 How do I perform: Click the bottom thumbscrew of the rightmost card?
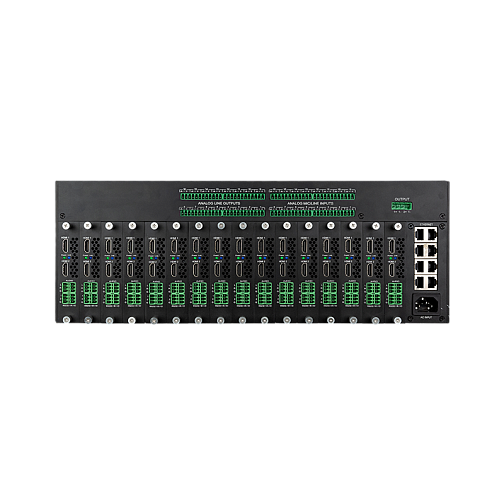(x=397, y=320)
